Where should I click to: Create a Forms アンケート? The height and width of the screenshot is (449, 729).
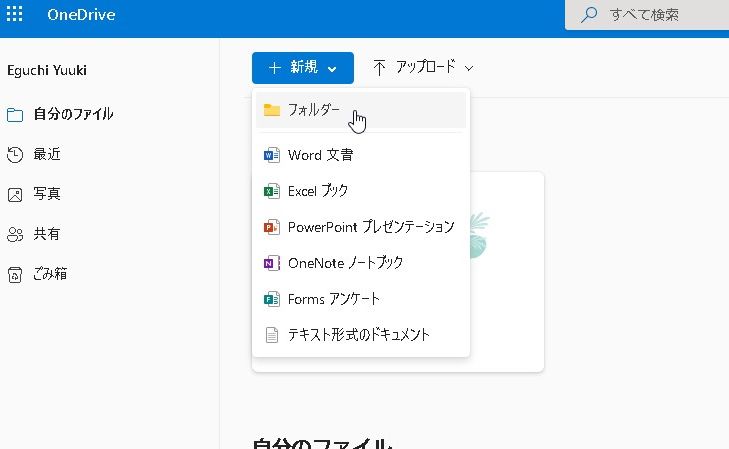361,299
